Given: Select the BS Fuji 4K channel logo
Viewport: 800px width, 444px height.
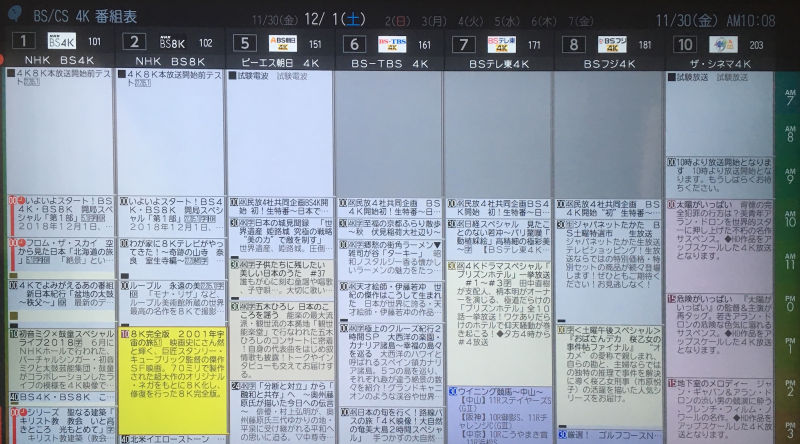Looking at the screenshot, I should [x=612, y=44].
